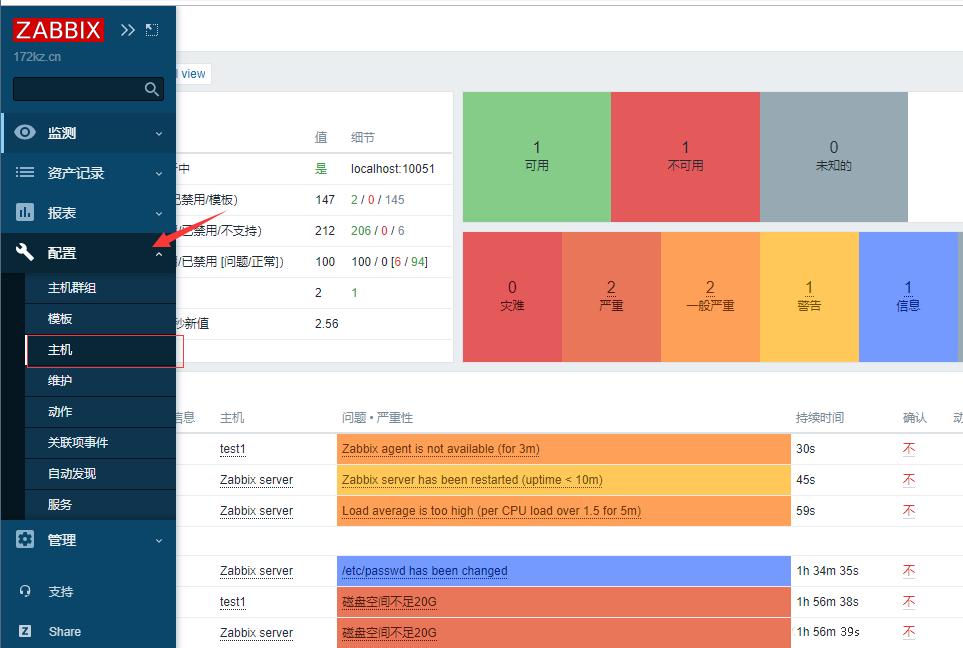Click the sidebar search input field
Viewport: 963px width, 648px height.
coord(80,89)
